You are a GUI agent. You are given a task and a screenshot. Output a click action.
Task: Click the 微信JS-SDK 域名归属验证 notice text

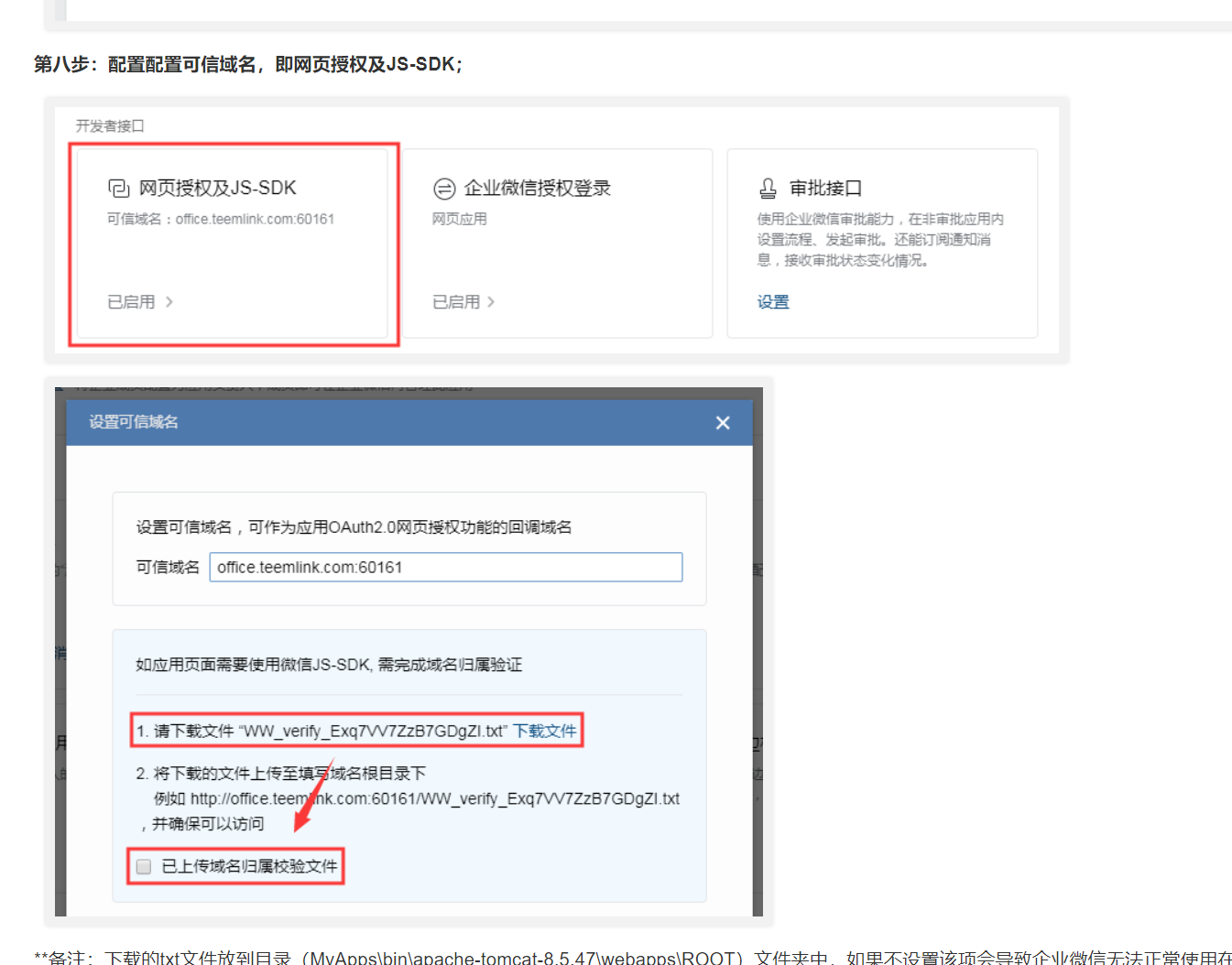pos(329,665)
